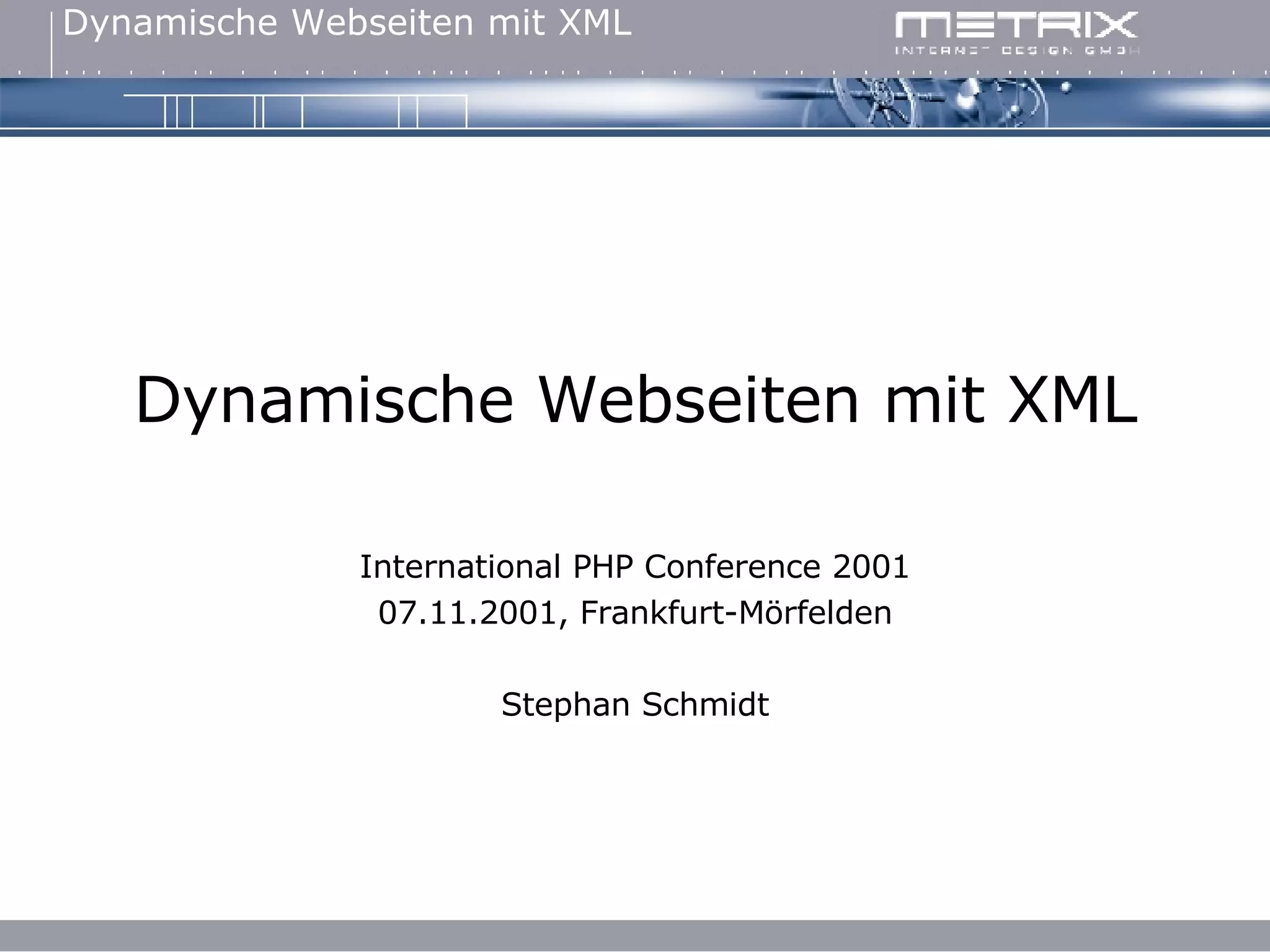Click the 'International PHP Conference 2001' line
1270x952 pixels.
[634, 566]
